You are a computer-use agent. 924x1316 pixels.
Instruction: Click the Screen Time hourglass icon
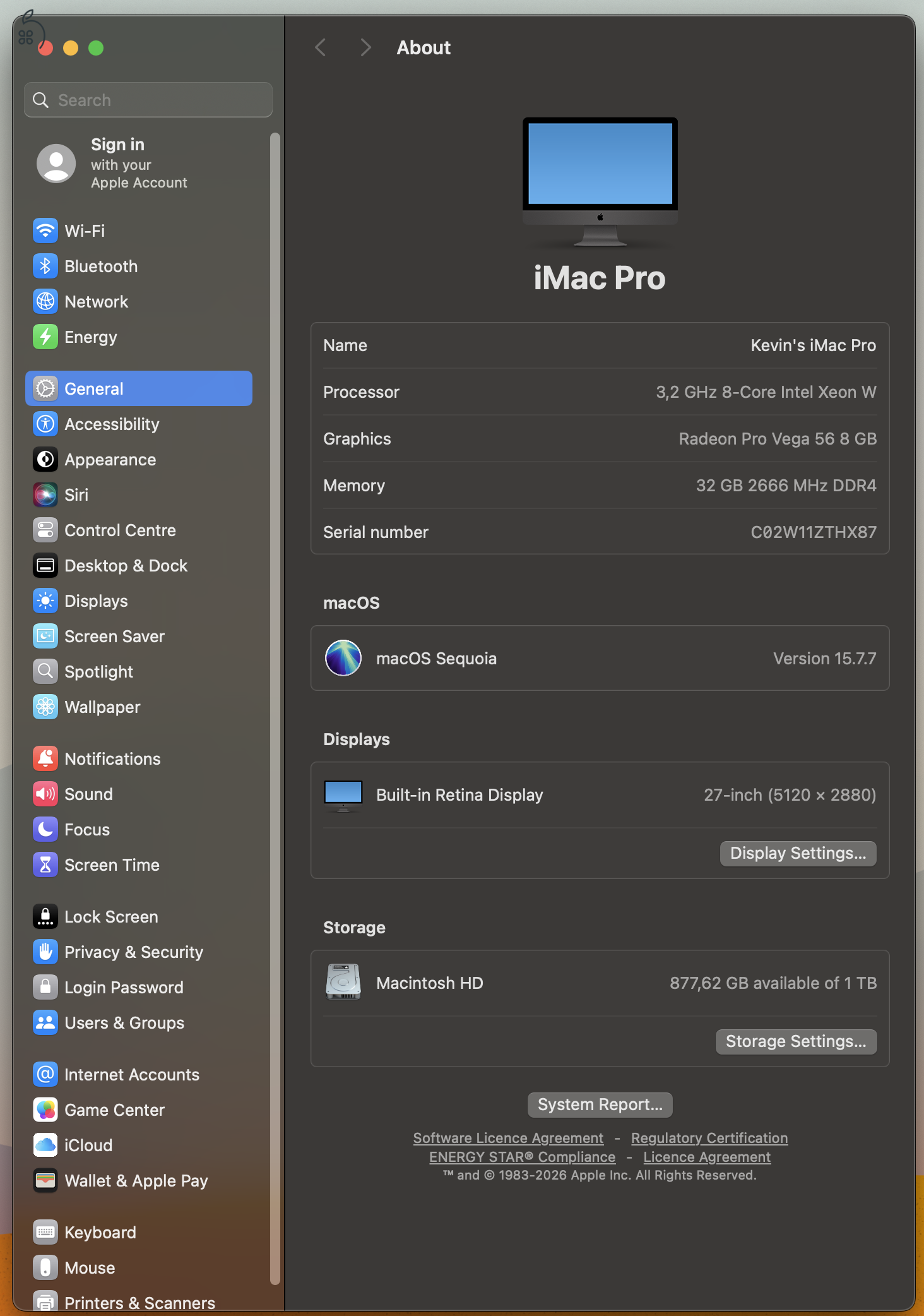pos(45,865)
